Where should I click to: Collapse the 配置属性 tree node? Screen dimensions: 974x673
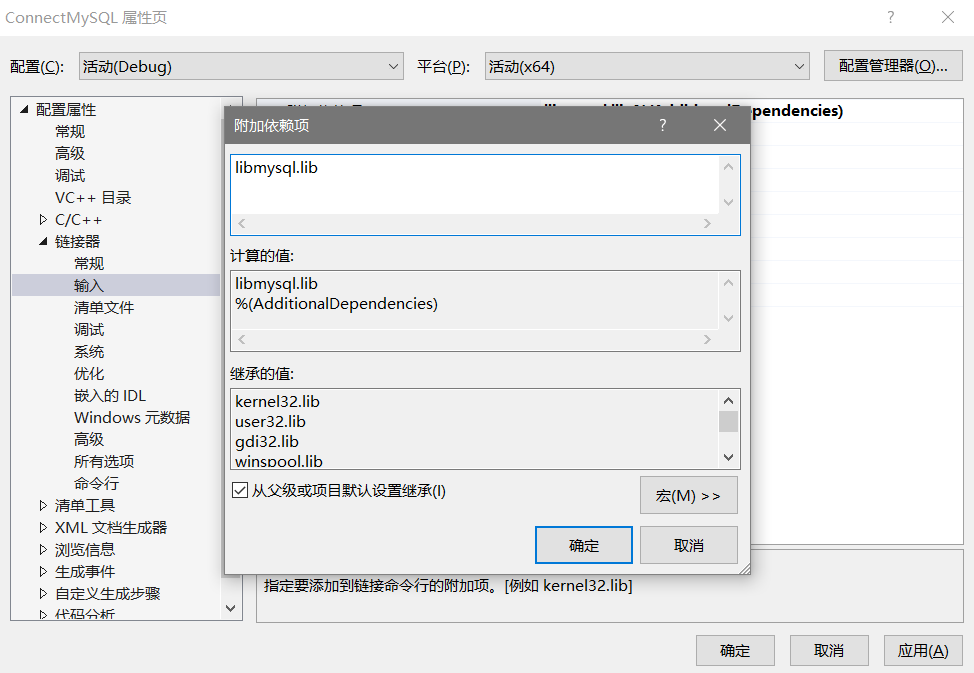[x=24, y=110]
